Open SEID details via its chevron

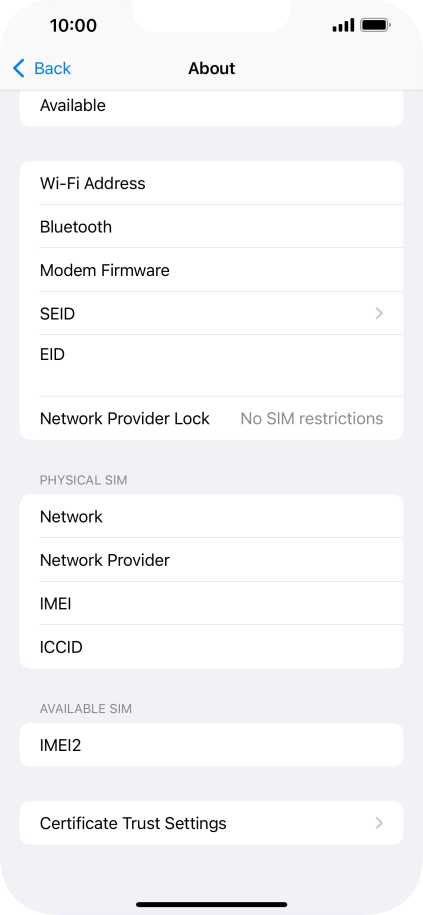(379, 314)
